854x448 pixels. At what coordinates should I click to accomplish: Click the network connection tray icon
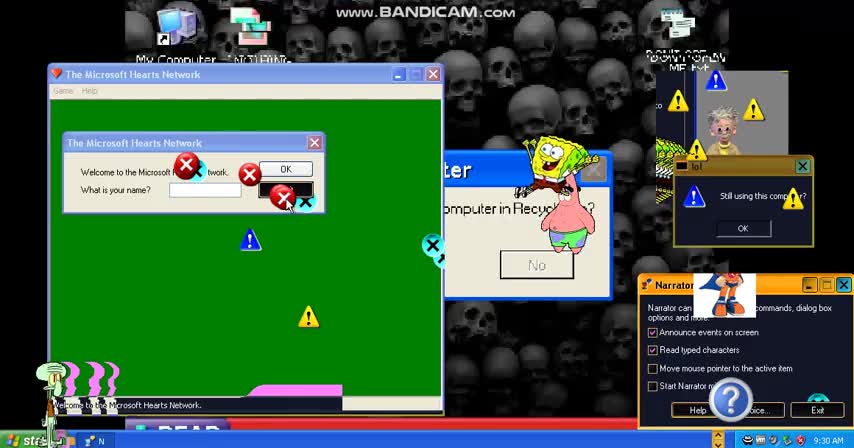tap(787, 440)
